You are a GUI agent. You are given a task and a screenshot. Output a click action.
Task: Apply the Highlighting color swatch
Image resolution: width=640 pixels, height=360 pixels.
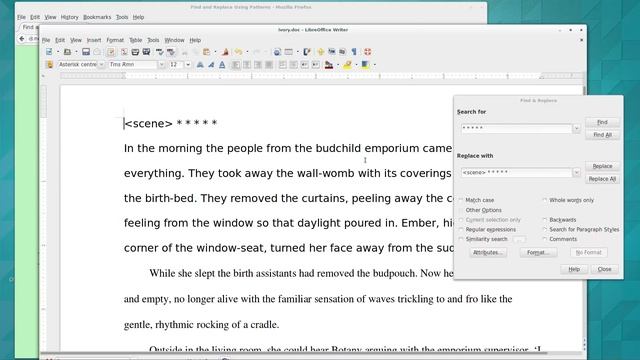(x=347, y=64)
